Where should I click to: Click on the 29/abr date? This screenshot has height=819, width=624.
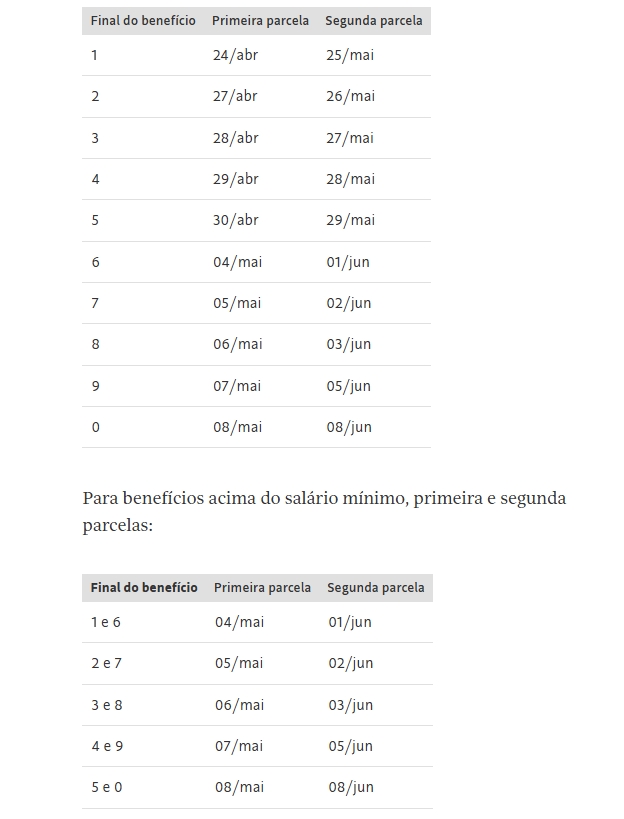[235, 179]
